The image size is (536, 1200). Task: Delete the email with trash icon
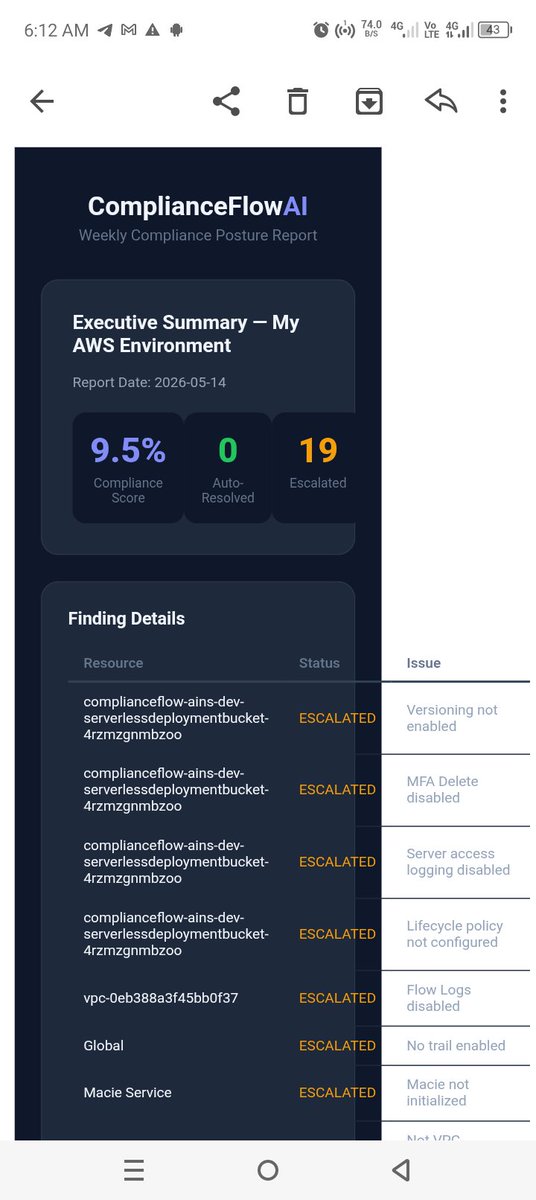297,101
